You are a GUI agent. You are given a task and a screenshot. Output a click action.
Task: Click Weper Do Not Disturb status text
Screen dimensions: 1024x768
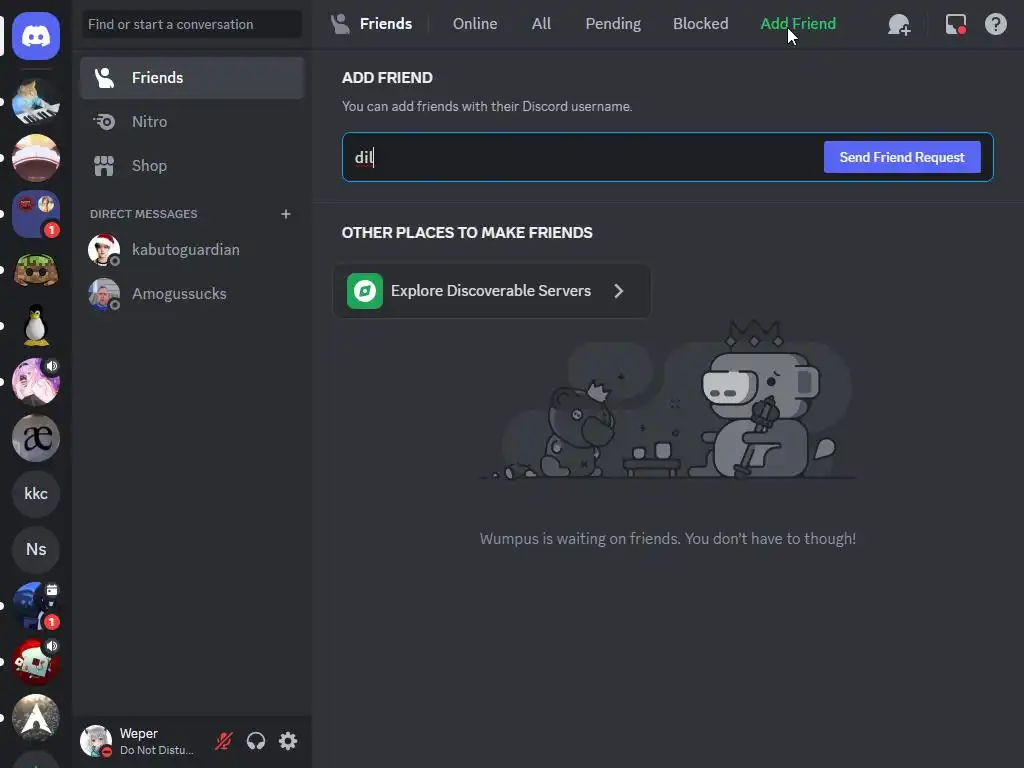[x=157, y=750]
